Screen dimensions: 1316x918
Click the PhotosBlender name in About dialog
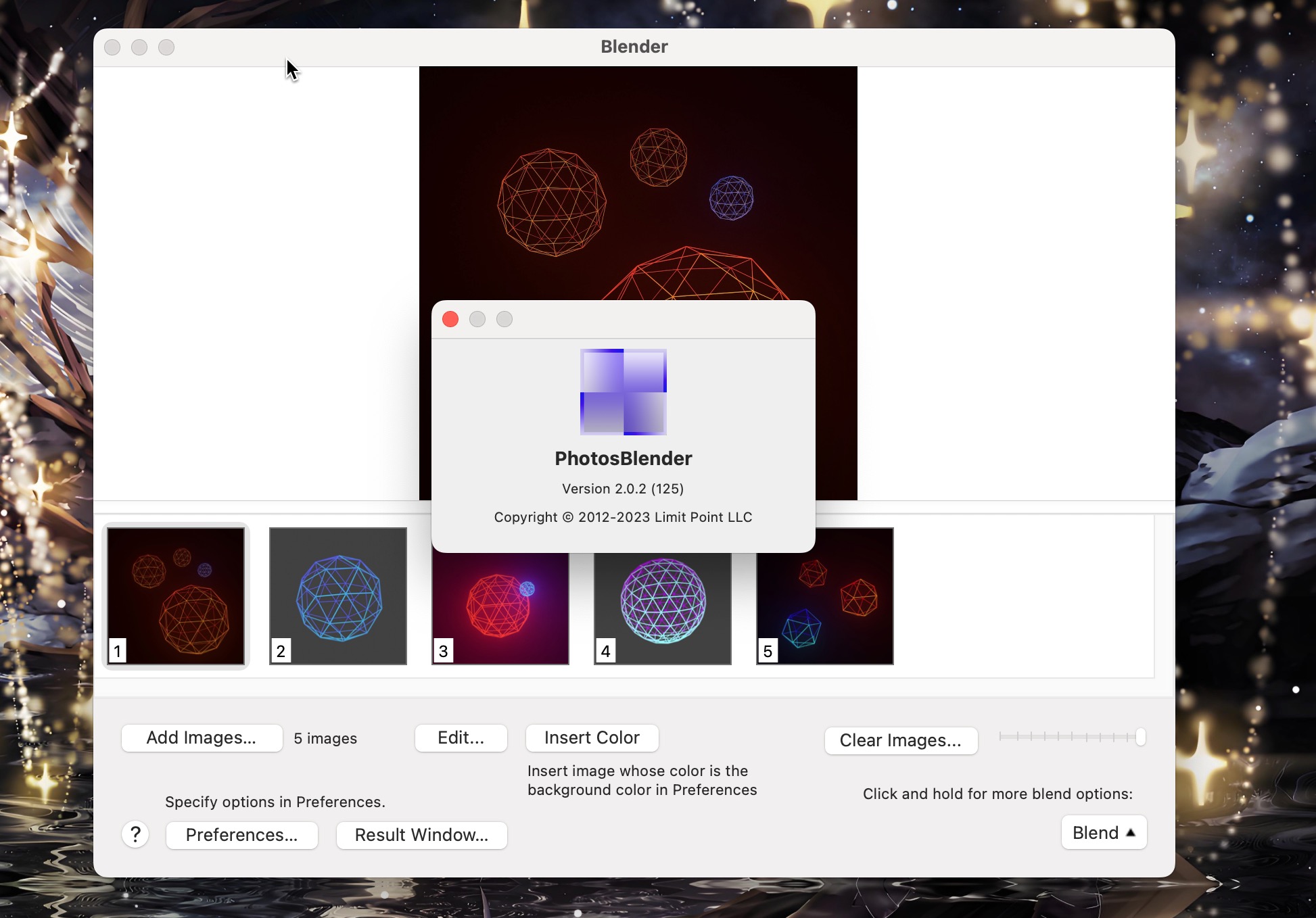pyautogui.click(x=624, y=458)
